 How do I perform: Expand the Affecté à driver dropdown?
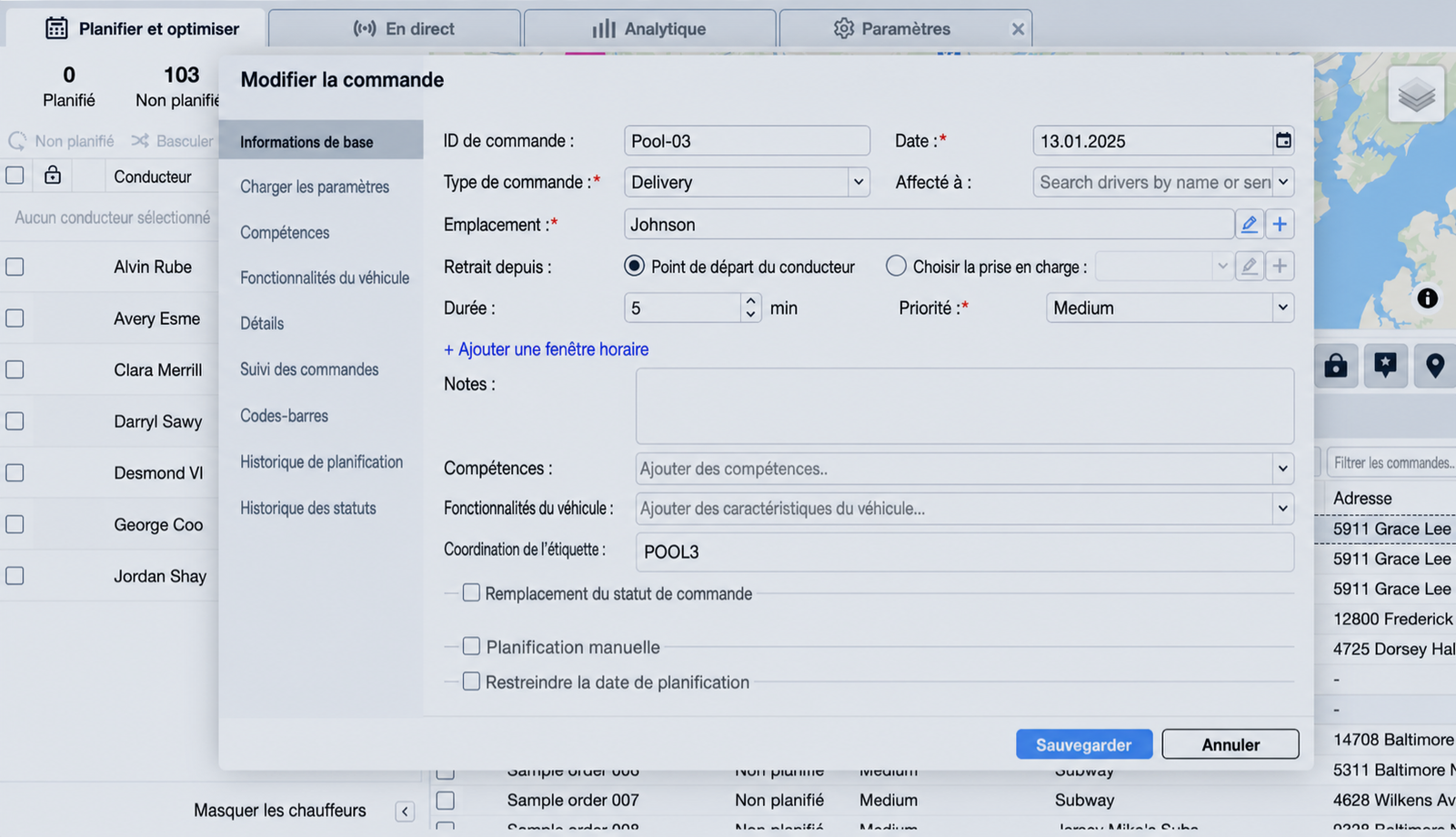pos(1282,182)
